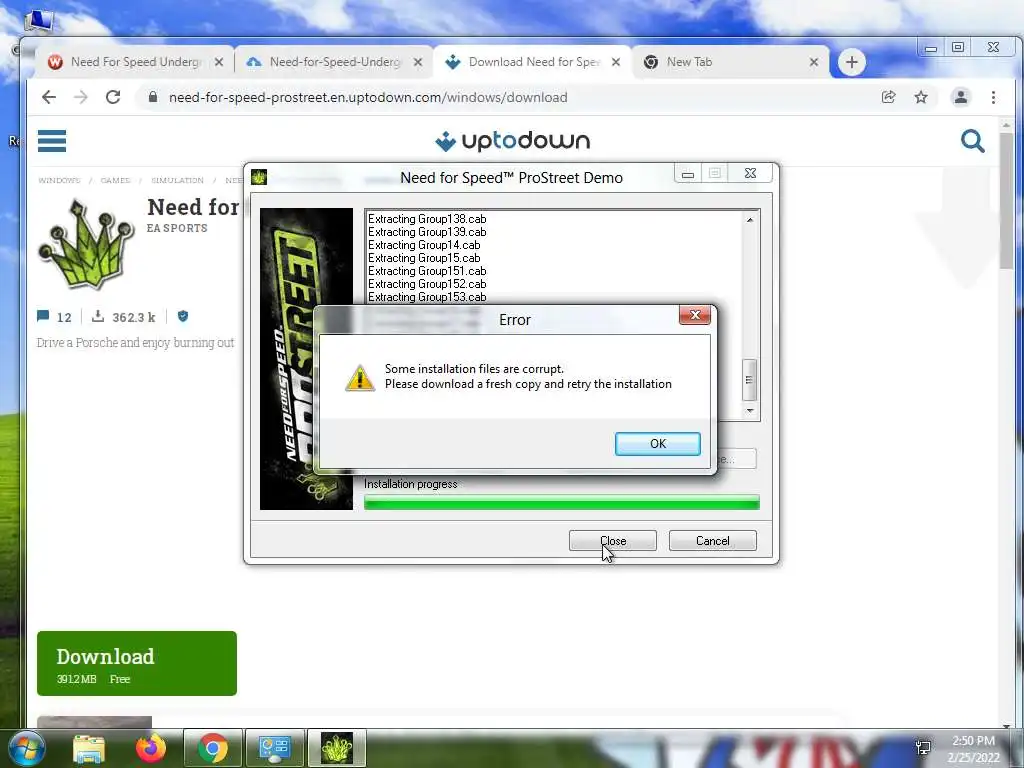The height and width of the screenshot is (768, 1024).
Task: Close the New Tab tab
Action: pyautogui.click(x=814, y=62)
